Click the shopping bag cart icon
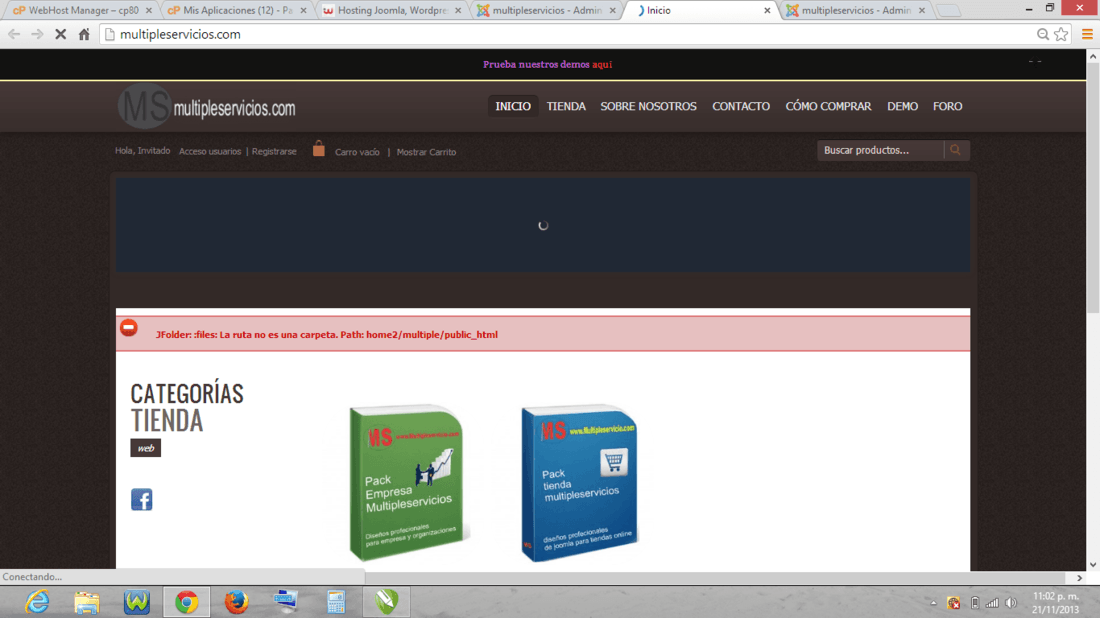 point(318,149)
